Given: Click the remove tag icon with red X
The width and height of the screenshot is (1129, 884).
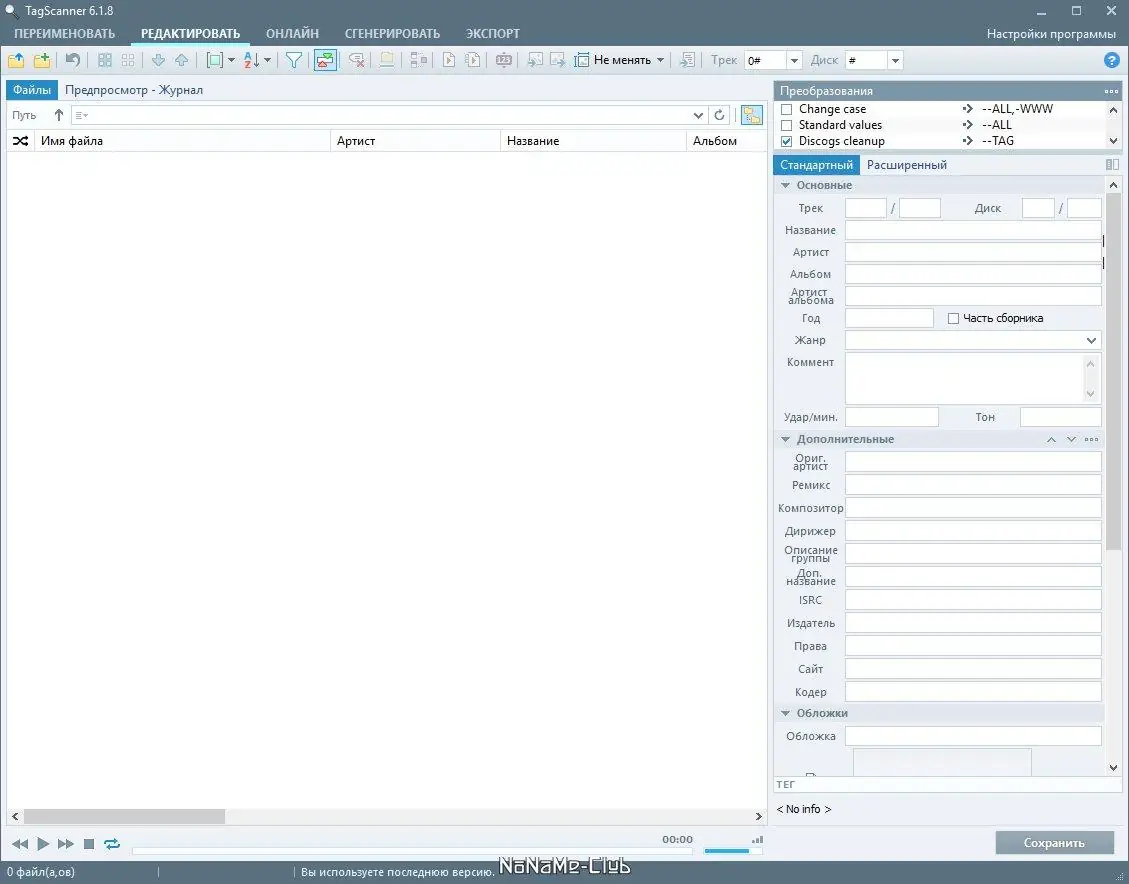Looking at the screenshot, I should point(356,60).
